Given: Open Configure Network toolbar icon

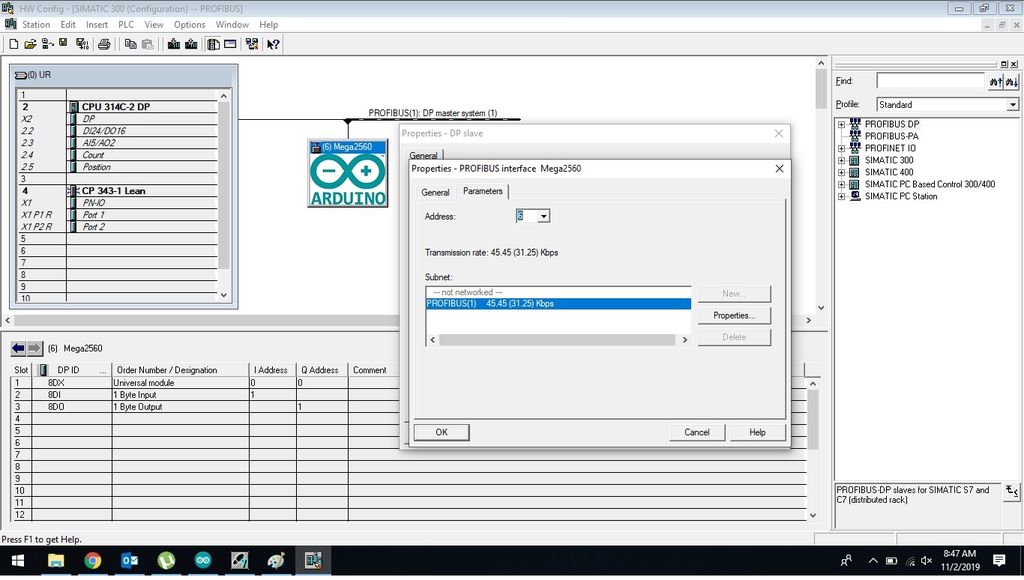Looking at the screenshot, I should 252,44.
